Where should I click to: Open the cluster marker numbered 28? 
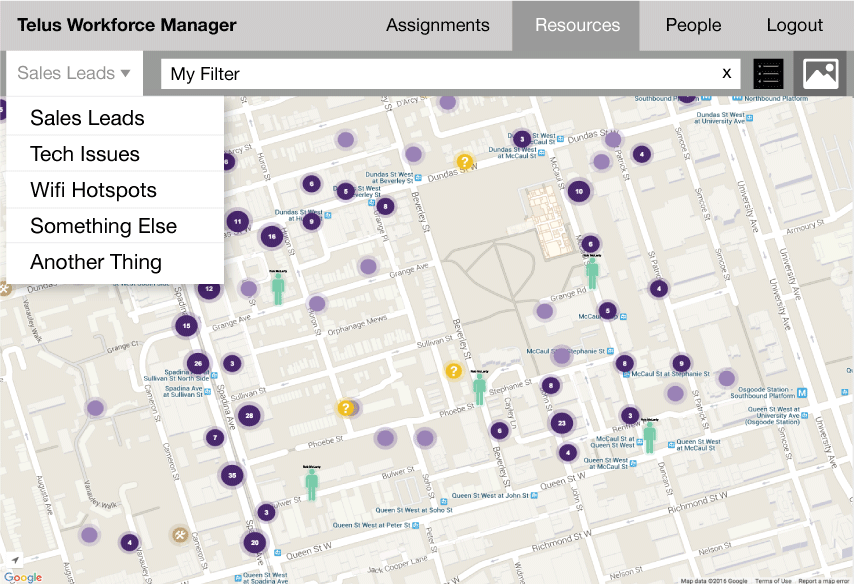[249, 416]
